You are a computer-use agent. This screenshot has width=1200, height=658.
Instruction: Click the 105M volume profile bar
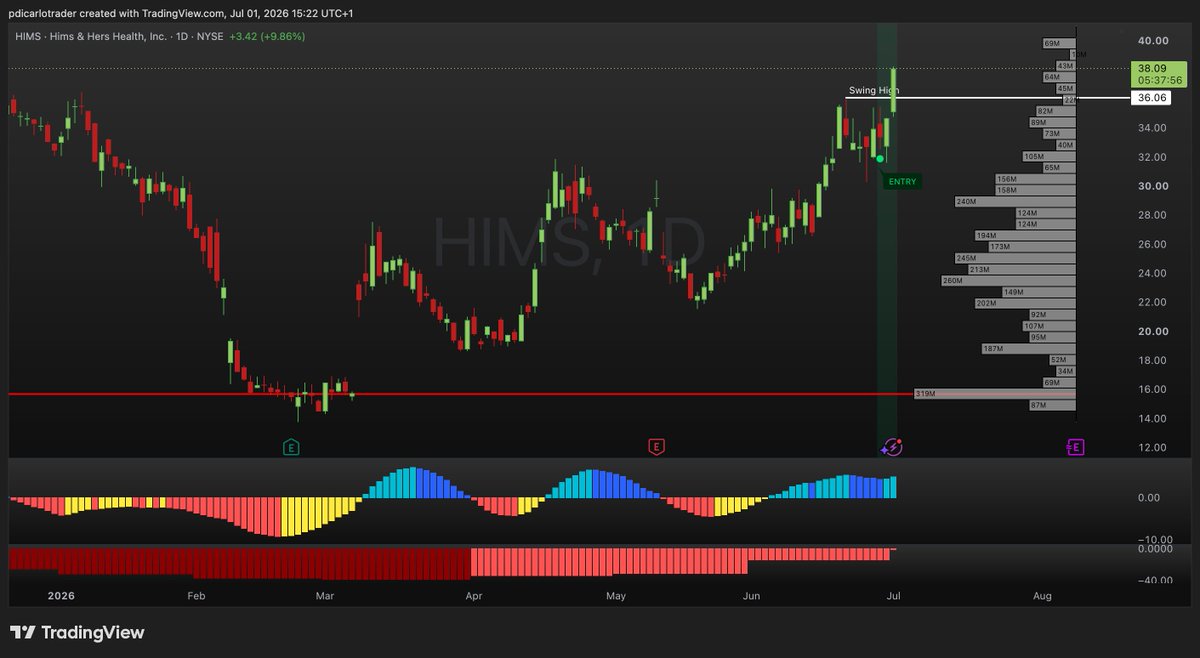coord(1049,157)
